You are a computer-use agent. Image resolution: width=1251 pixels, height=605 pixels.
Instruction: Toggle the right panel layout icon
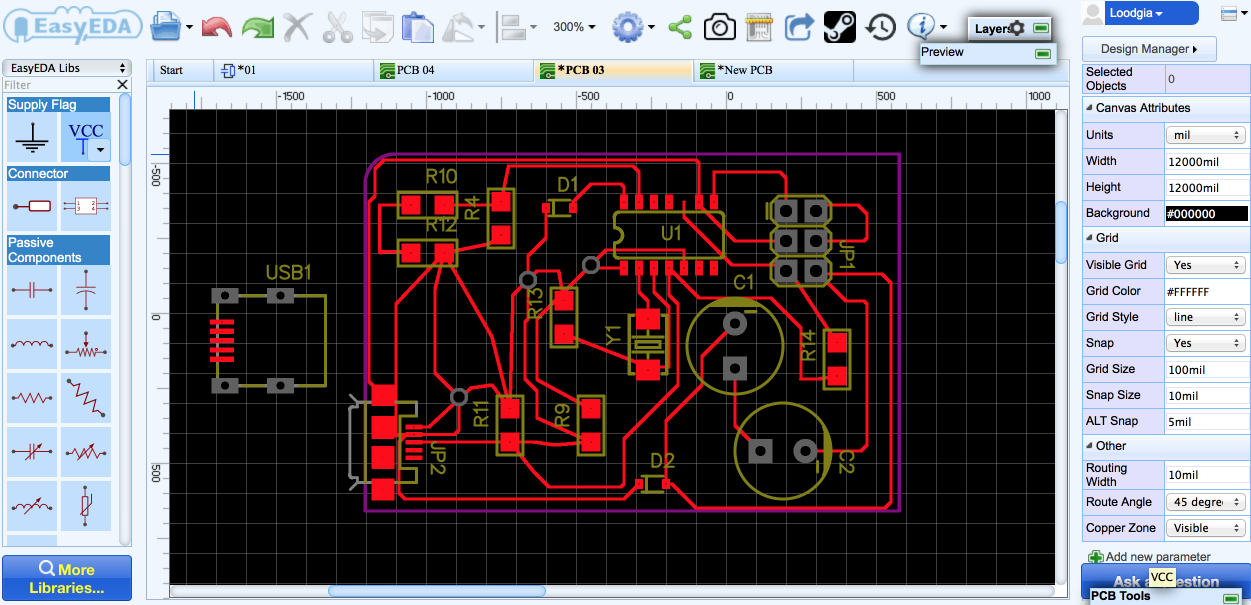(1229, 13)
